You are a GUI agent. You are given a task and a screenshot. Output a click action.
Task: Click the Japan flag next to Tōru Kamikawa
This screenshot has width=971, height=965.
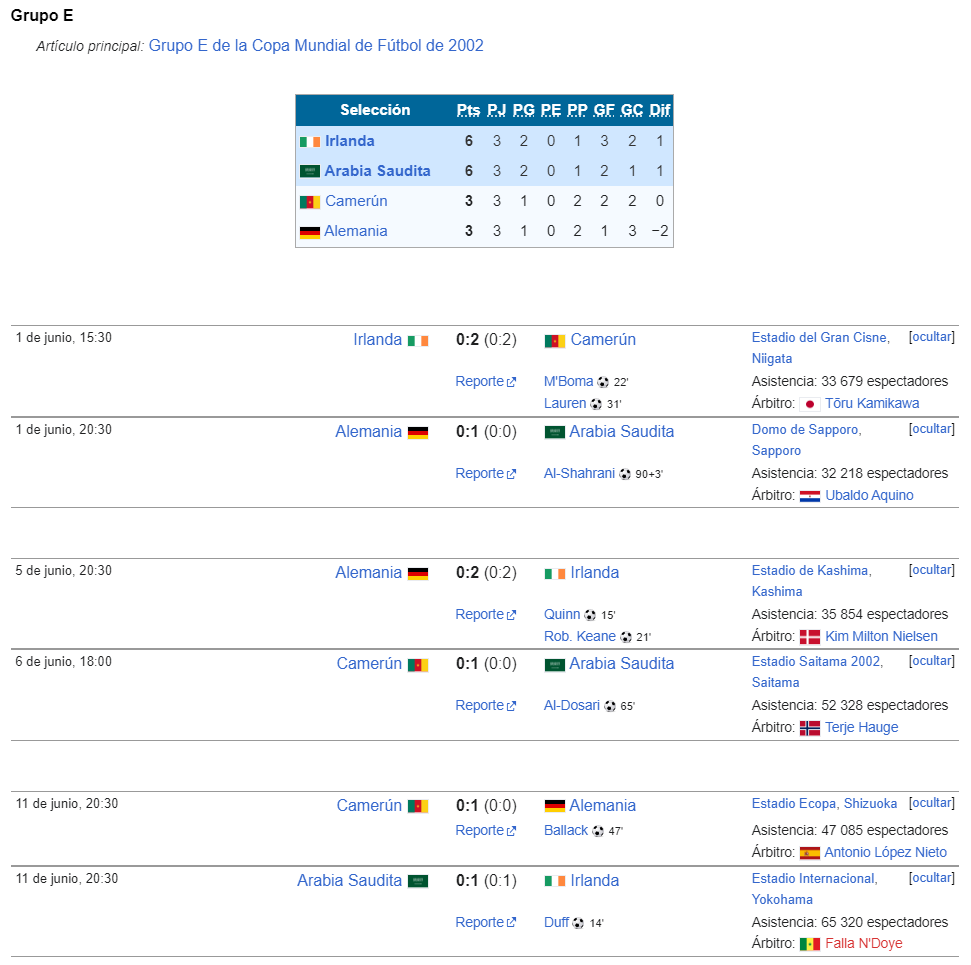809,404
